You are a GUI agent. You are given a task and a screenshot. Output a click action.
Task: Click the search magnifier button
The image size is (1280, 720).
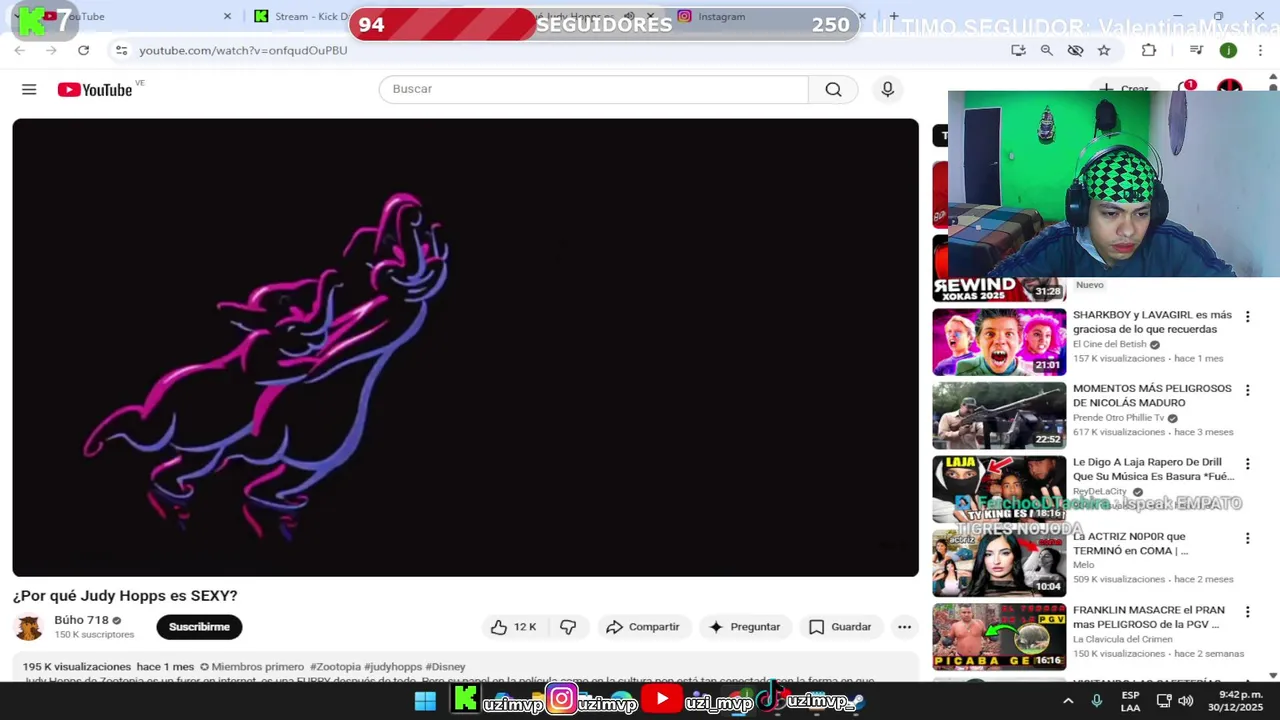pos(833,89)
